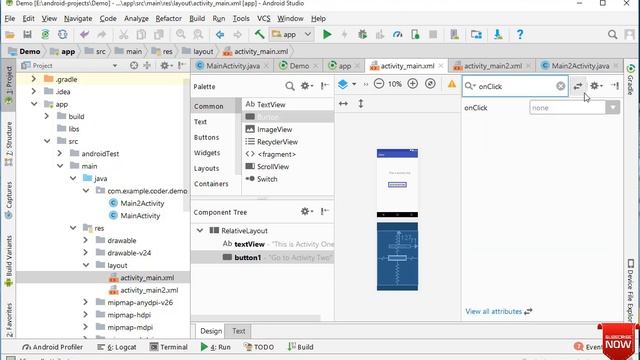Collapse the res folder
Viewport: 640px width, 360px height.
73,228
